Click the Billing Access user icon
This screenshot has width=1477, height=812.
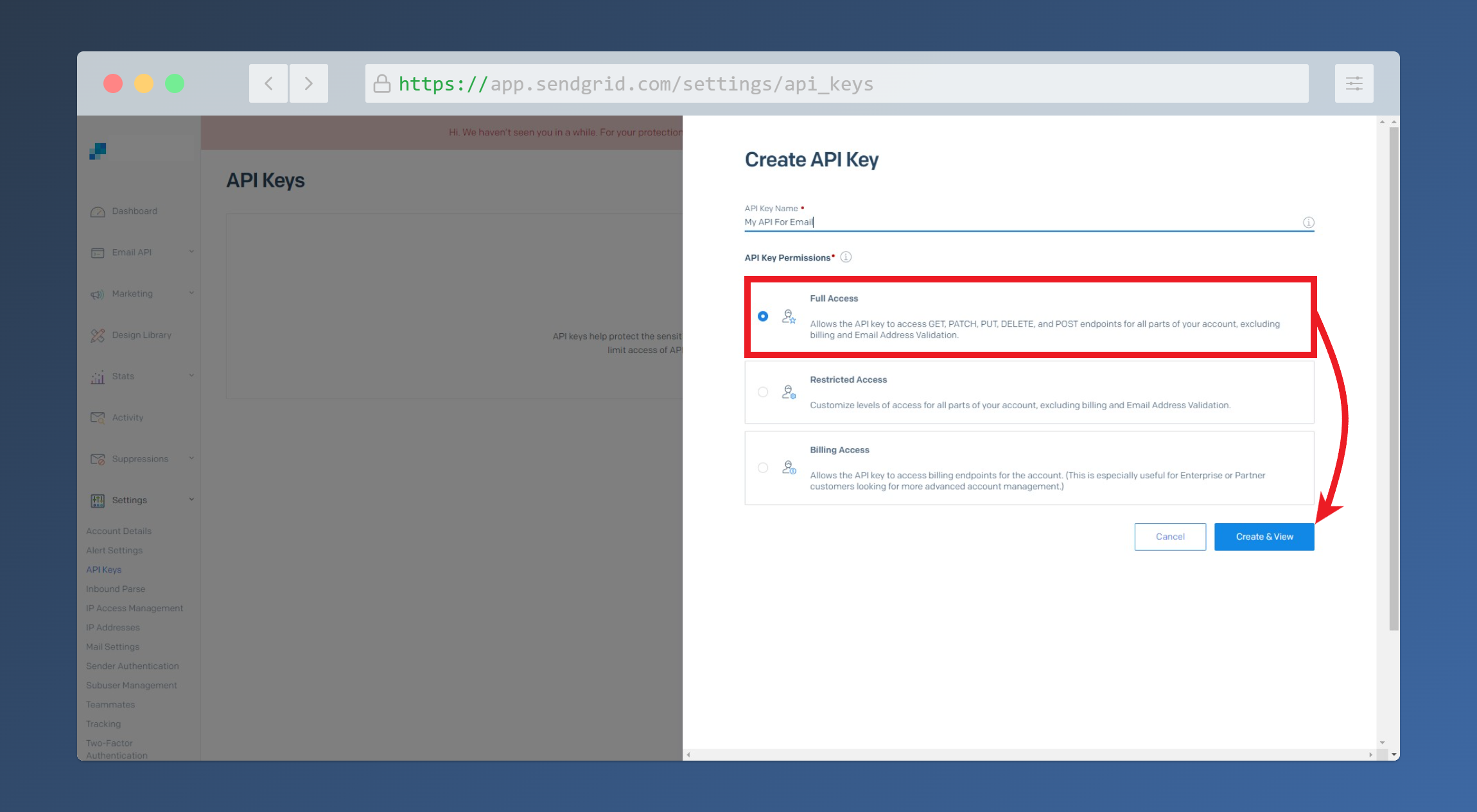789,468
